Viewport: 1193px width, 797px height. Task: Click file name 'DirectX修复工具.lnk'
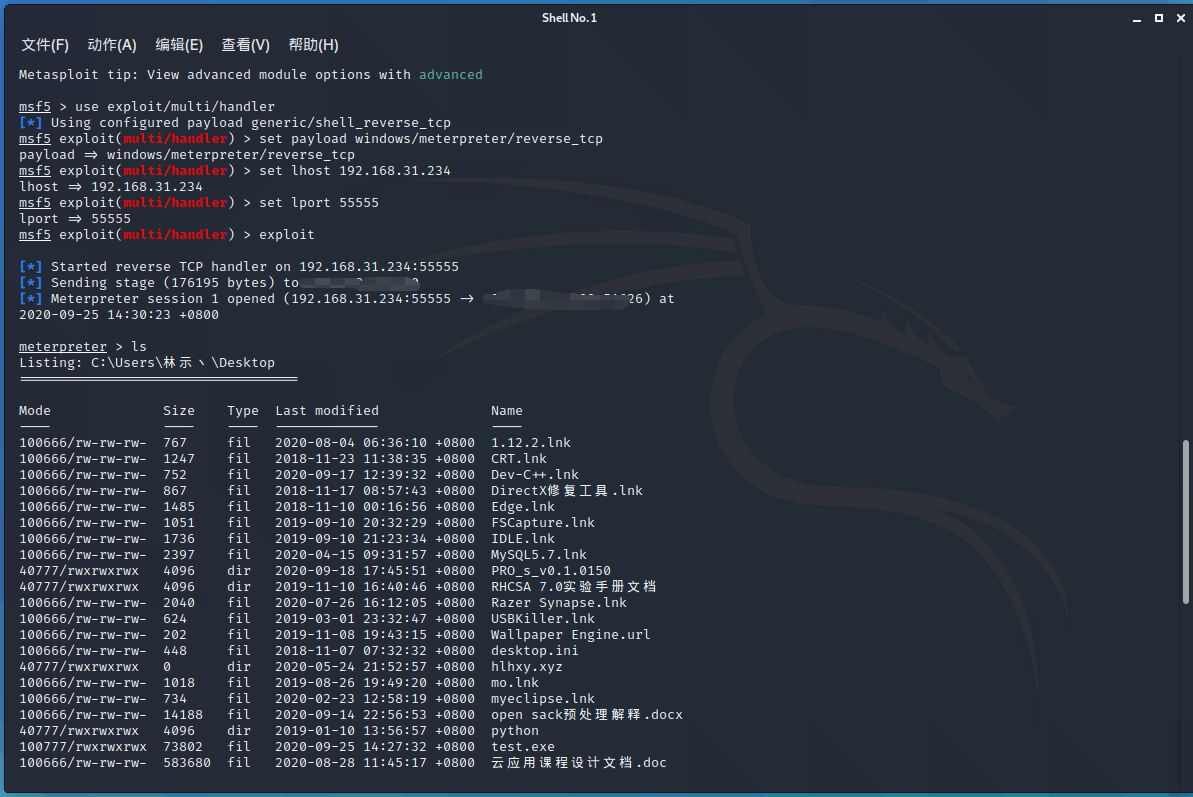tap(567, 490)
